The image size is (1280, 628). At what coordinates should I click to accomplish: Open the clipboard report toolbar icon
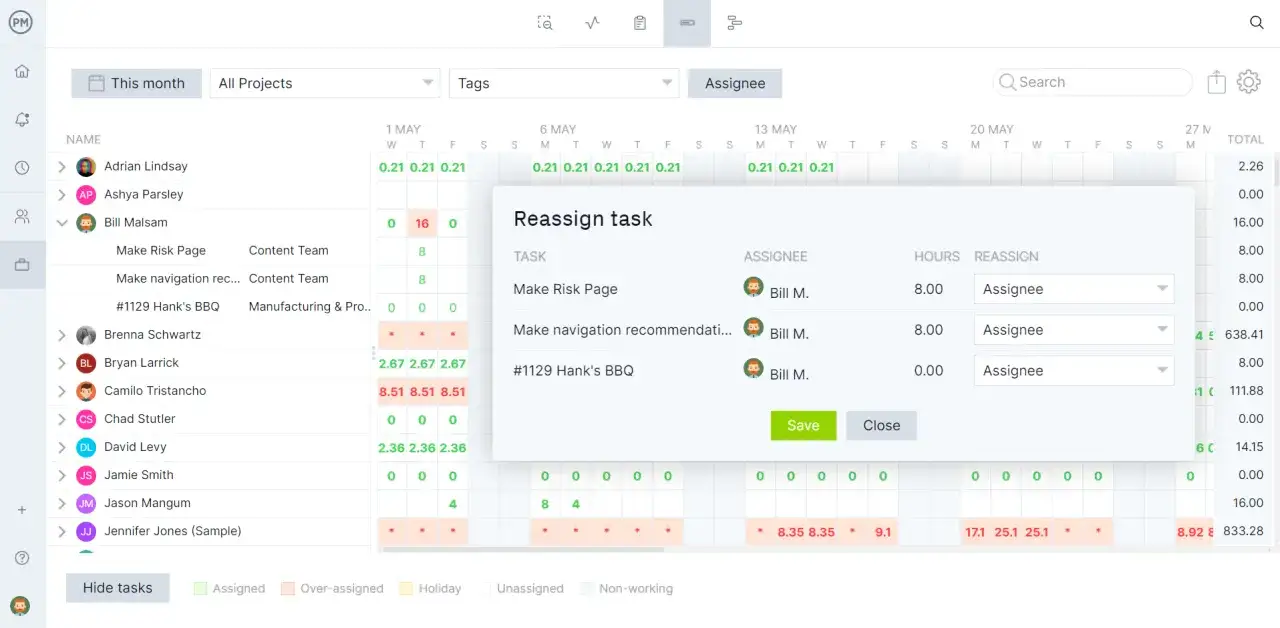click(640, 23)
